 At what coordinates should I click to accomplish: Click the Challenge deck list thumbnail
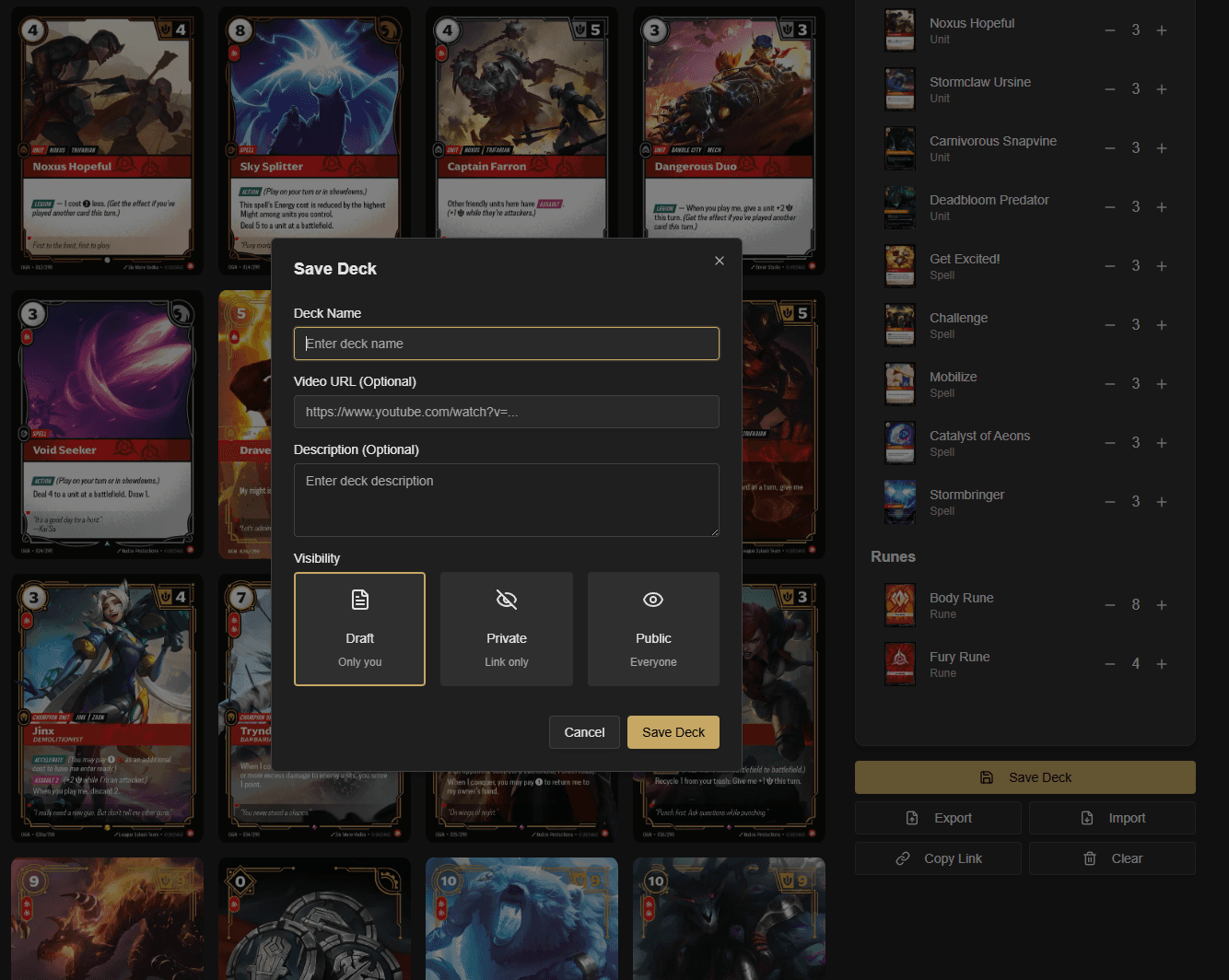pos(900,325)
